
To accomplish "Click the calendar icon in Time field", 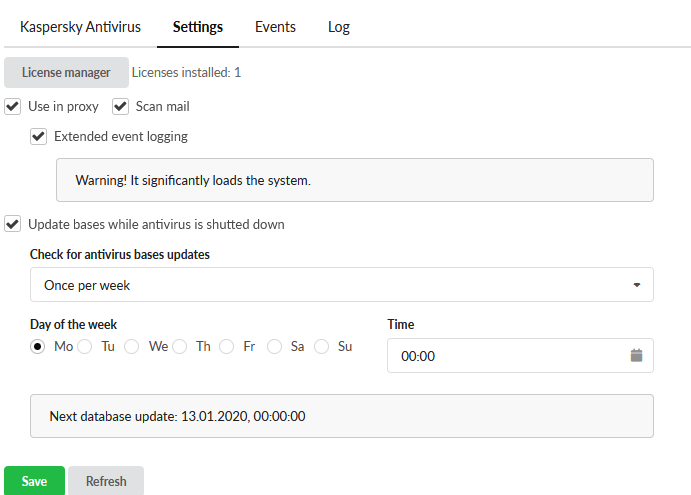I will pos(636,355).
